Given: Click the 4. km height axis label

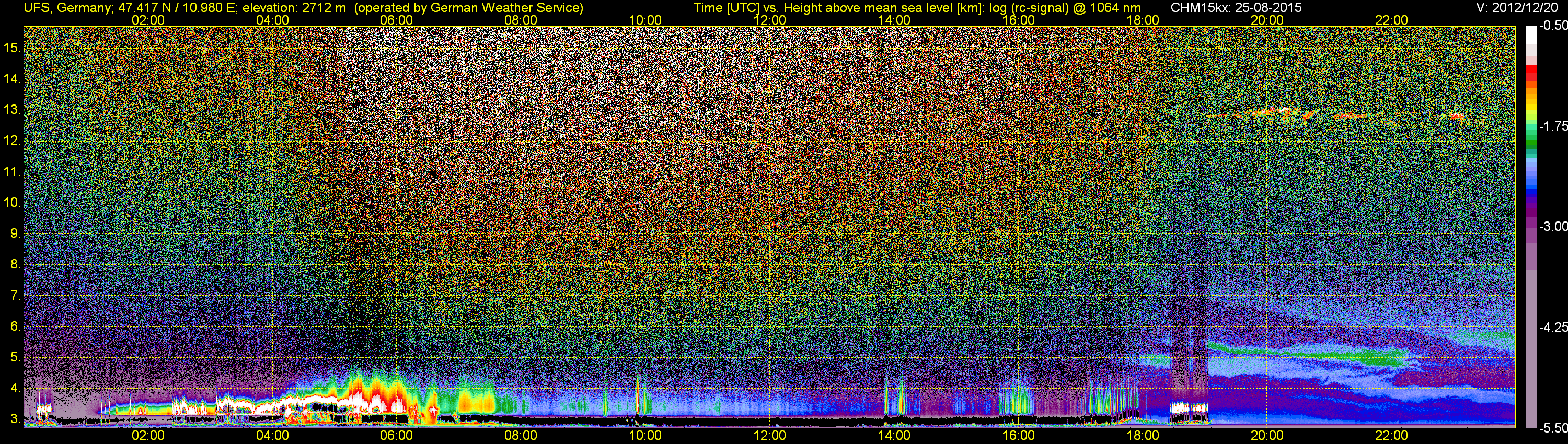Looking at the screenshot, I should (15, 388).
